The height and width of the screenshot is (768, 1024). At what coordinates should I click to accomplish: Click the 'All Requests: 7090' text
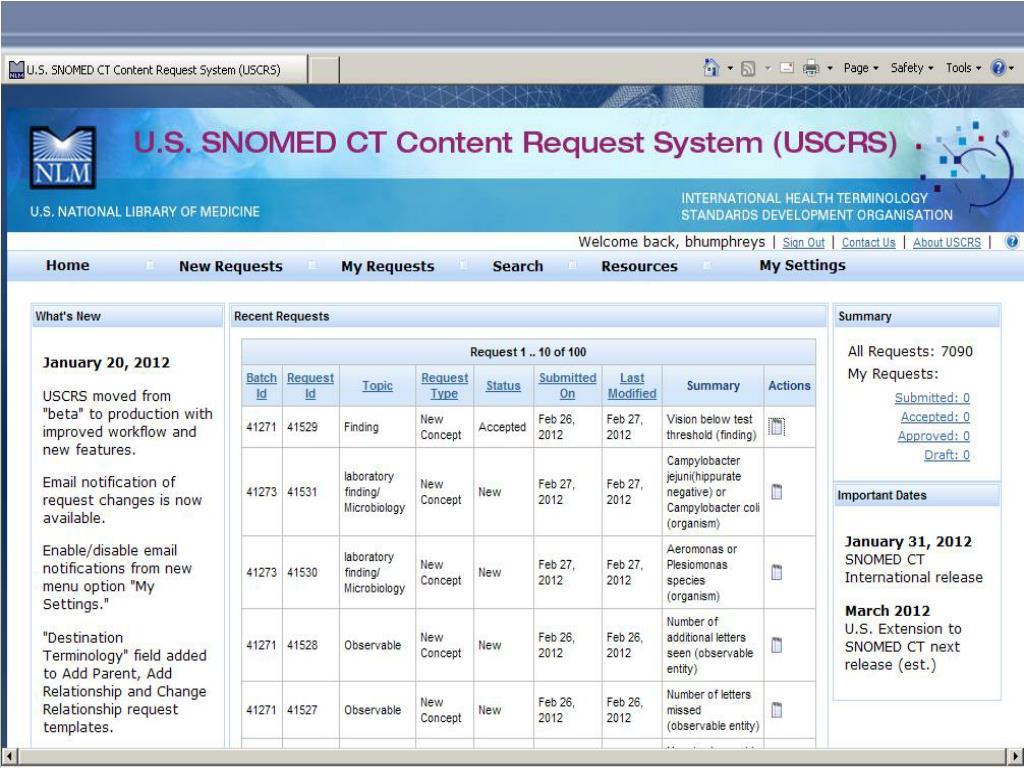[x=910, y=351]
